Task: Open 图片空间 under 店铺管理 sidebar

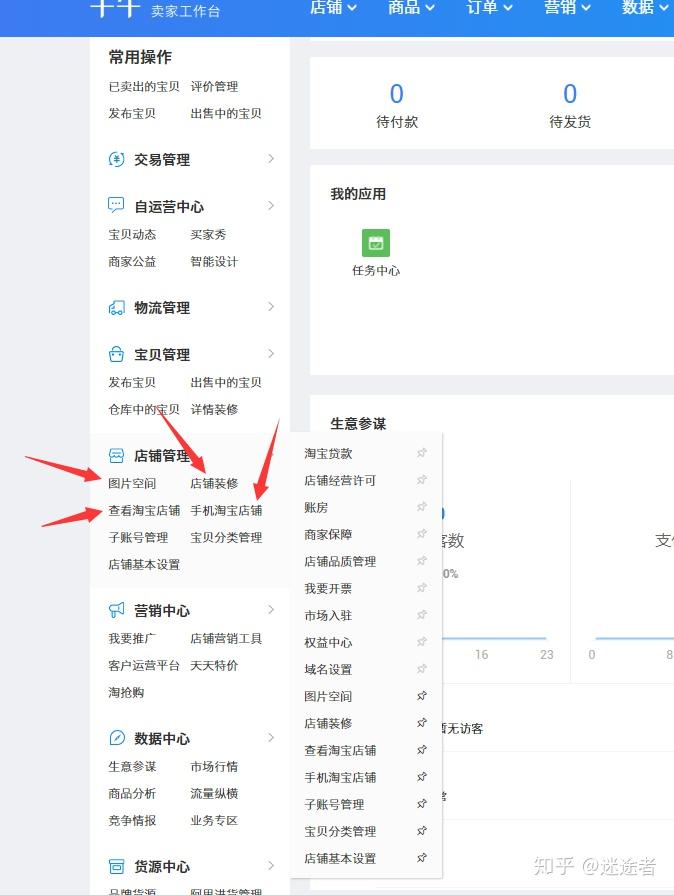Action: 132,483
